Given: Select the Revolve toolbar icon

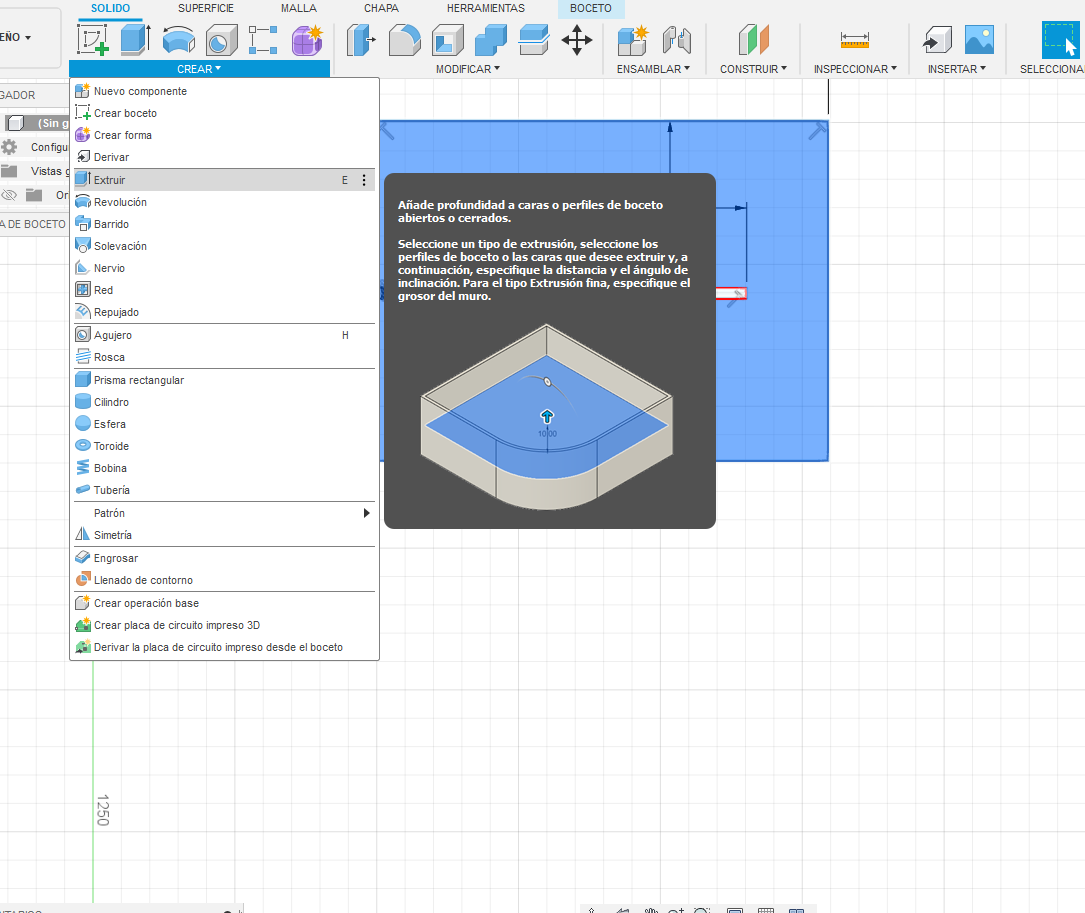Looking at the screenshot, I should pos(179,40).
